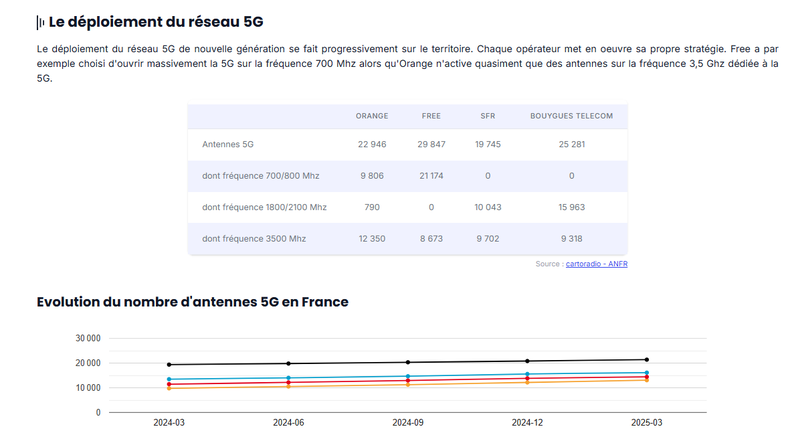Click the 21 174 value cell

[431, 176]
